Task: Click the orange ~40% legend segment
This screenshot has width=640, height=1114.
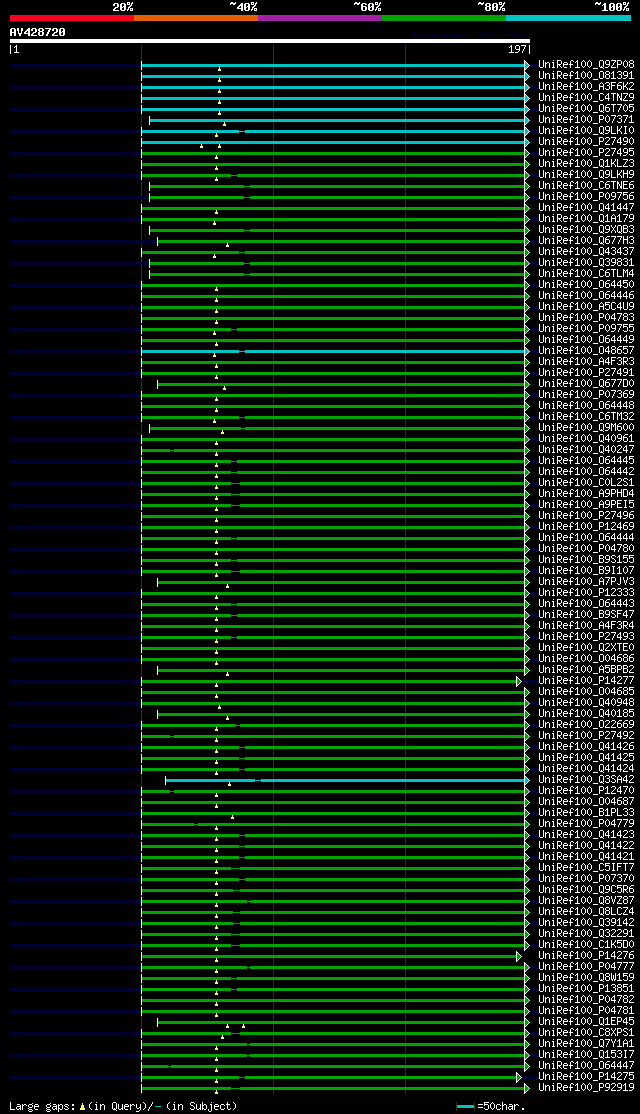Action: coord(196,18)
